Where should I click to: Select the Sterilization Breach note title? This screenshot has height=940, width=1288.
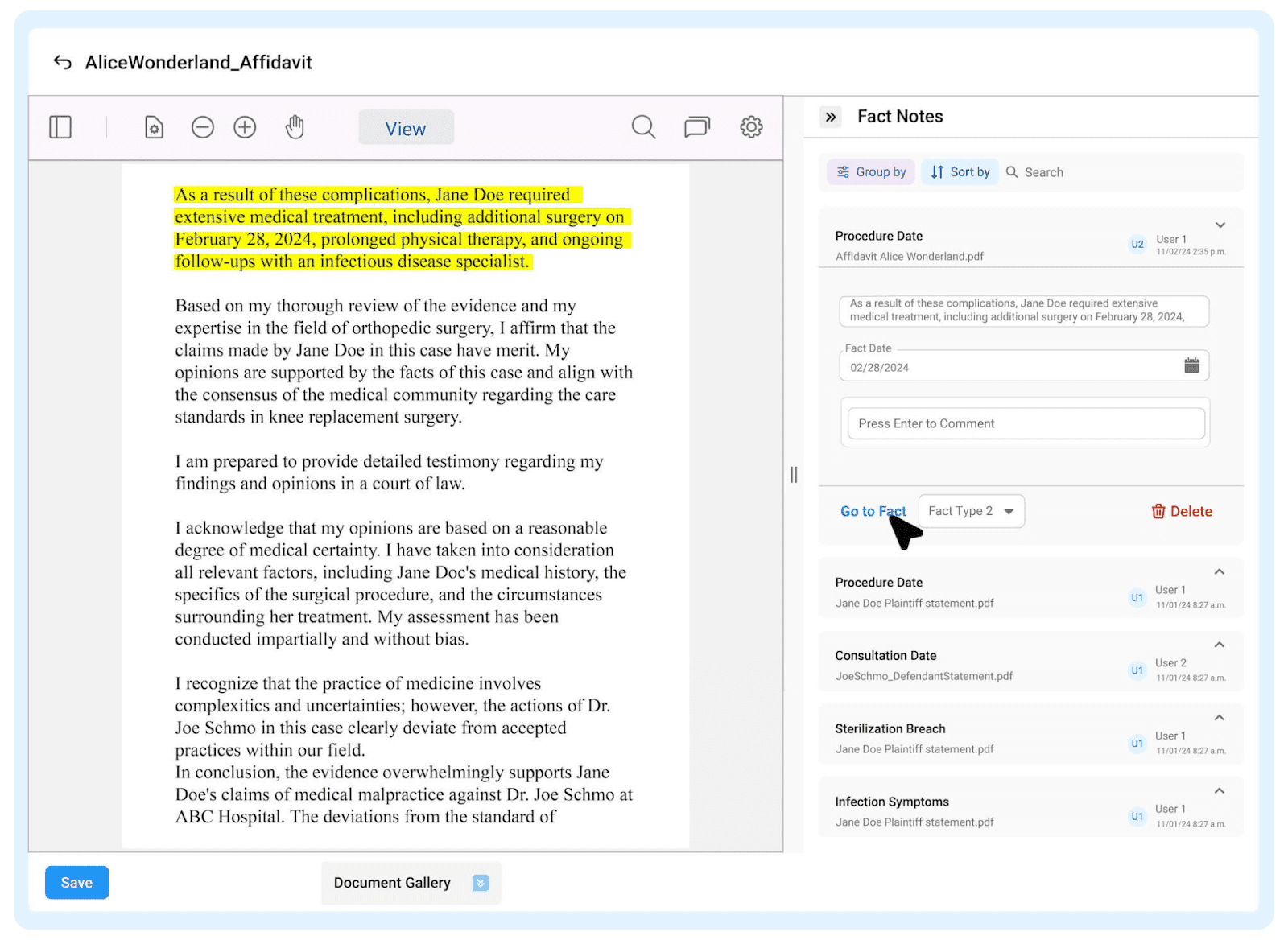[890, 729]
